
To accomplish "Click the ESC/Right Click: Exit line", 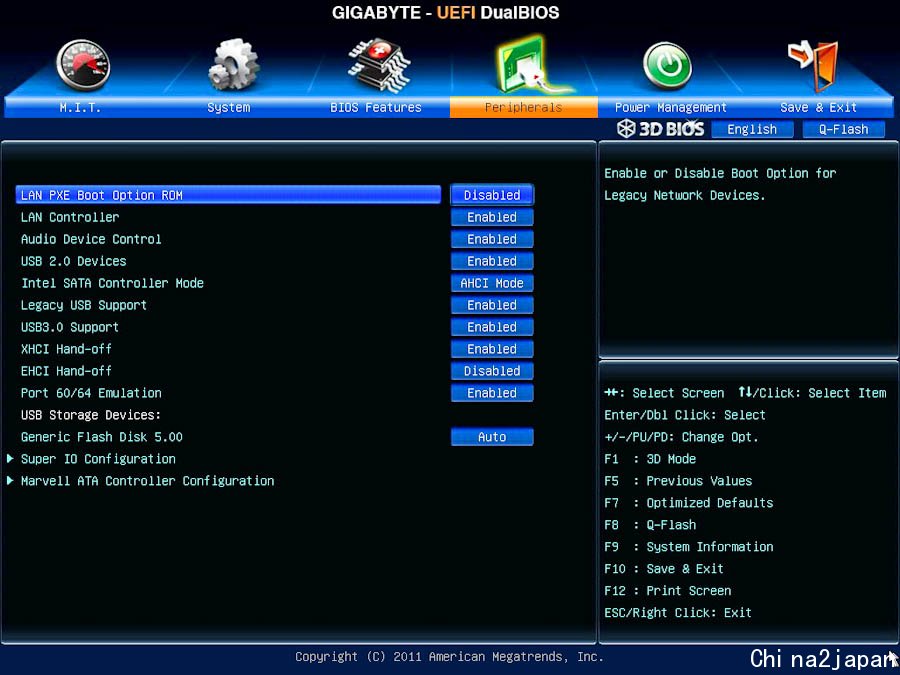I will point(678,612).
